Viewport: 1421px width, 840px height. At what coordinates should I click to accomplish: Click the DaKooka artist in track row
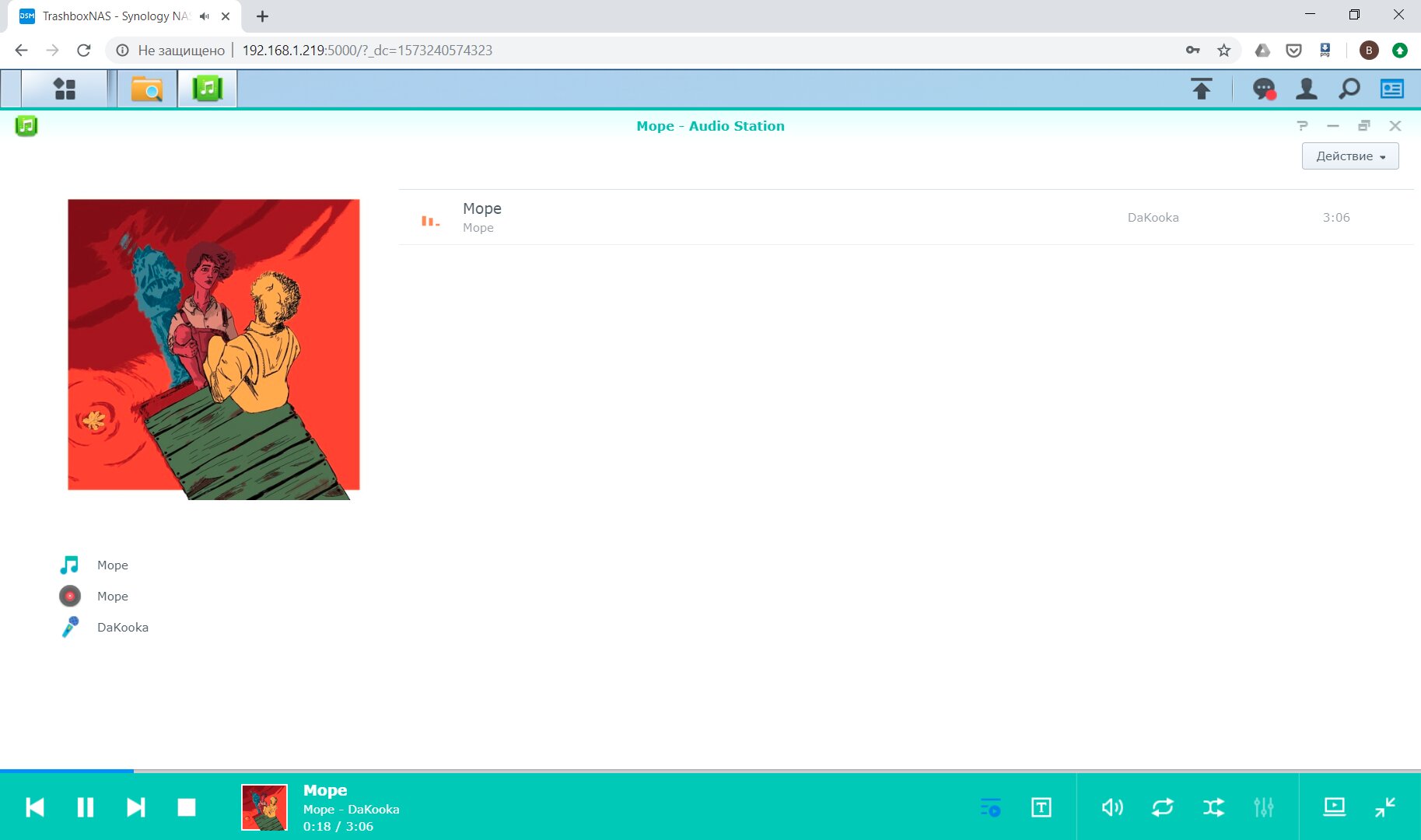[1153, 218]
